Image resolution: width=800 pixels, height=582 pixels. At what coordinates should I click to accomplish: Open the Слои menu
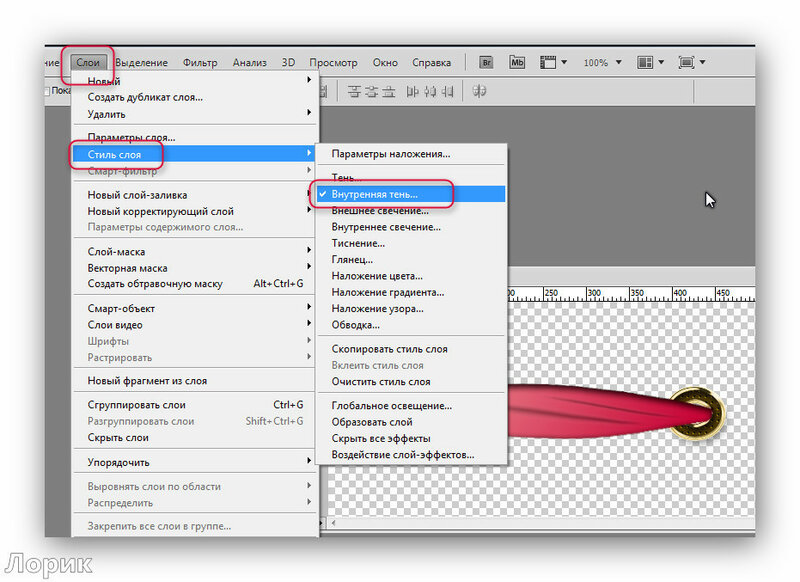tap(88, 62)
